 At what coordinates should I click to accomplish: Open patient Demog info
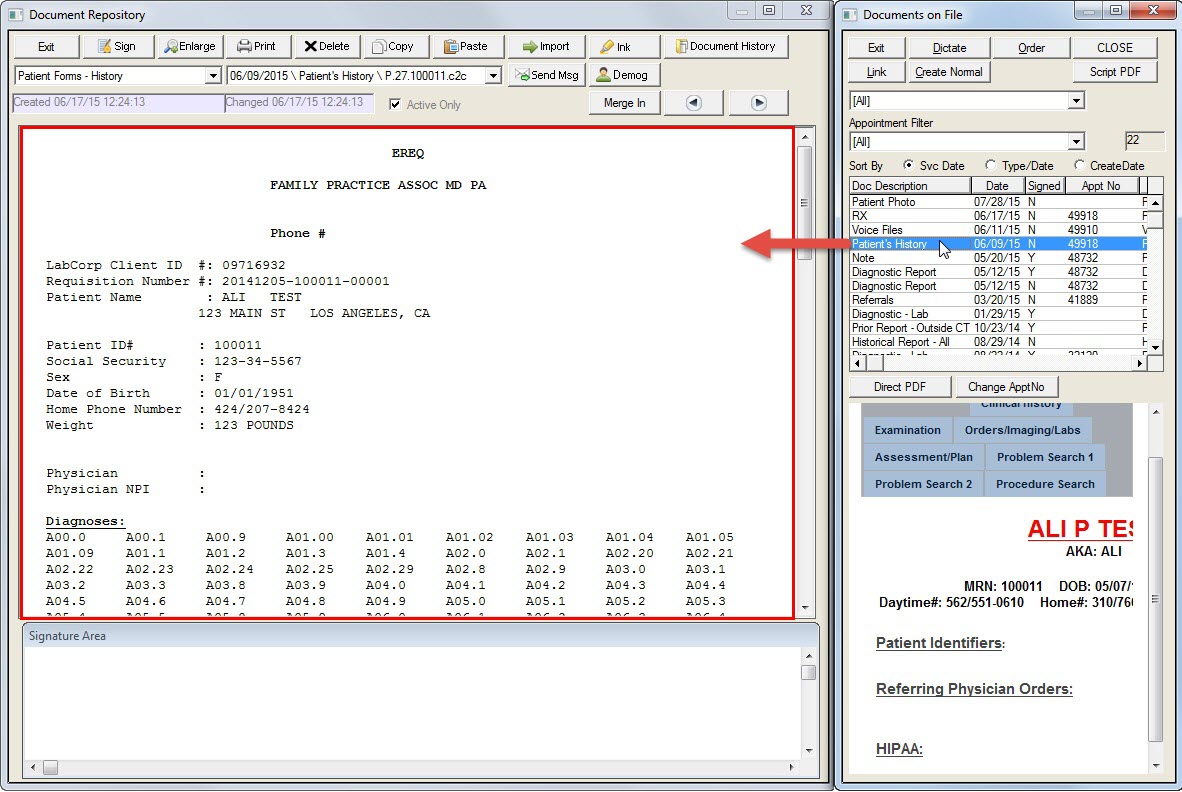click(623, 75)
